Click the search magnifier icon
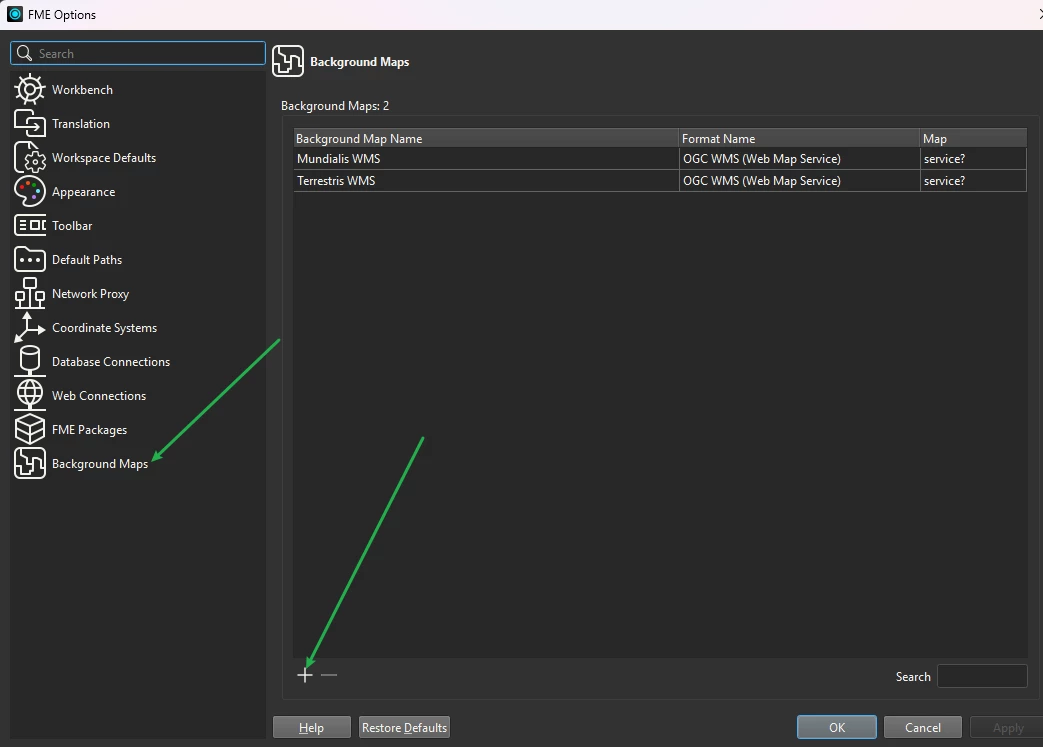The width and height of the screenshot is (1043, 747). [24, 53]
